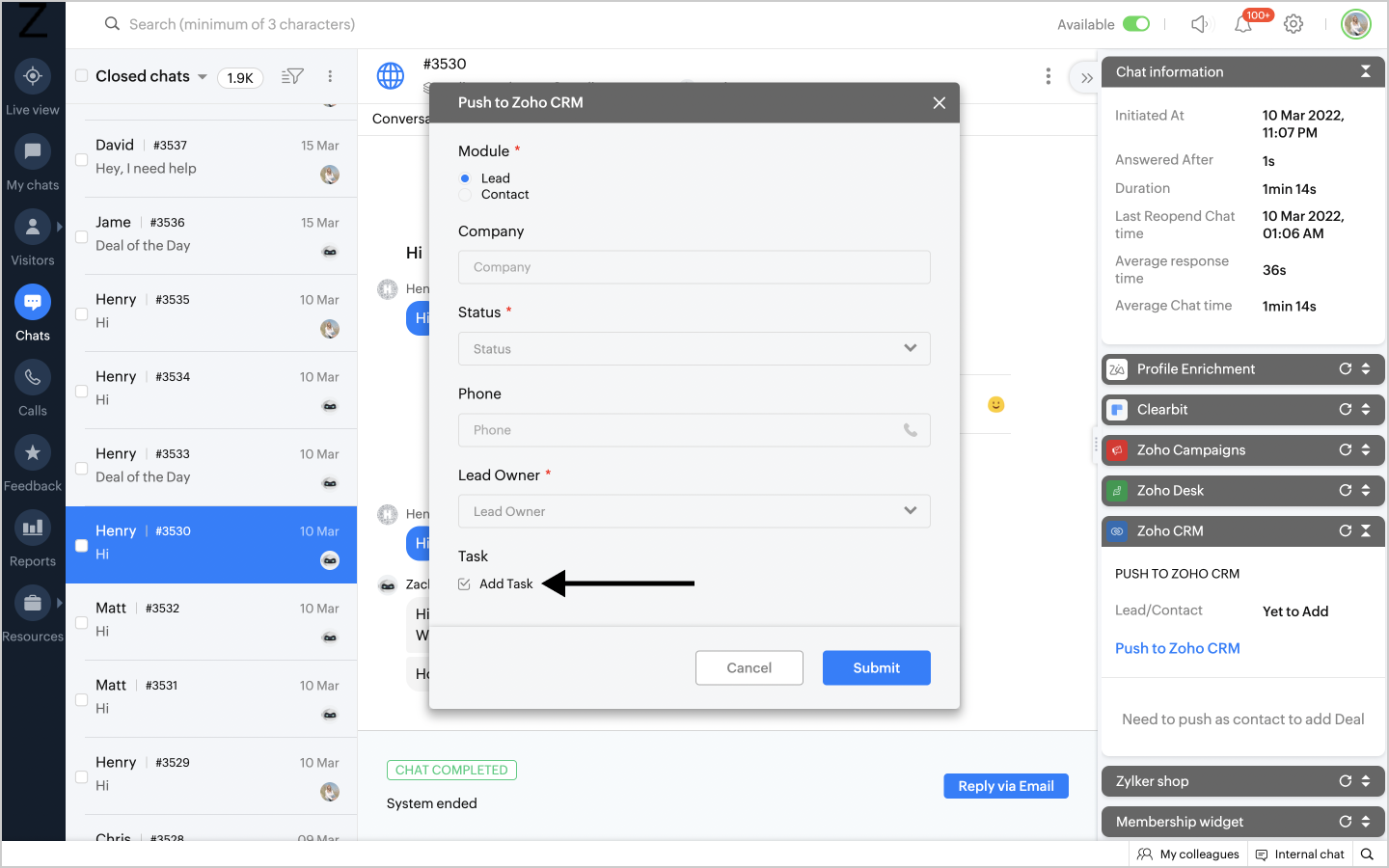The width and height of the screenshot is (1389, 868).
Task: Select the Lead module radio button
Action: coord(465,178)
